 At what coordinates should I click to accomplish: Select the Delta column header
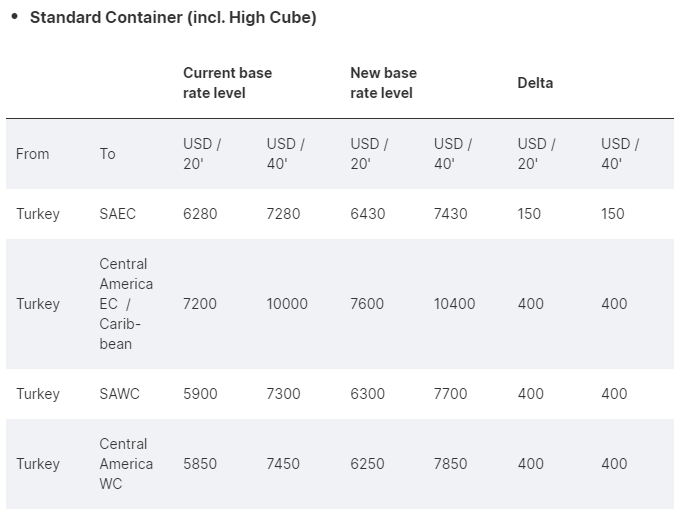point(535,83)
